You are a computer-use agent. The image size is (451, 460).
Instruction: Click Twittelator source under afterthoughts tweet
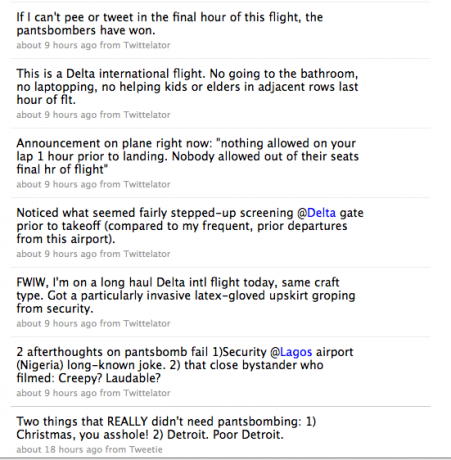(147, 393)
